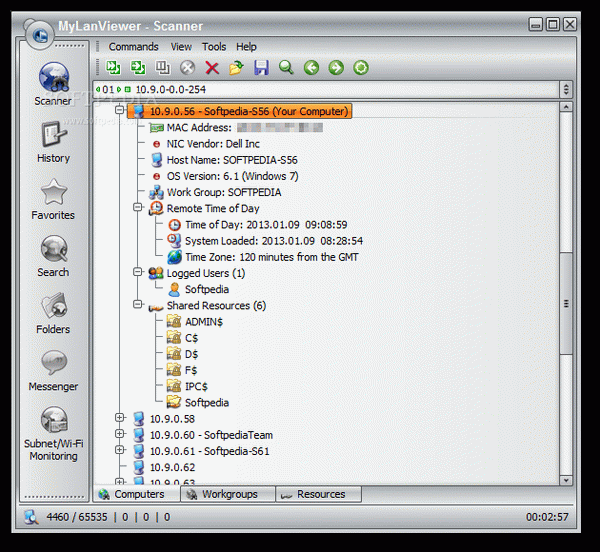Screen dimensions: 600x552
Task: Select the Time of Day 09:08:59 row
Action: [x=258, y=225]
